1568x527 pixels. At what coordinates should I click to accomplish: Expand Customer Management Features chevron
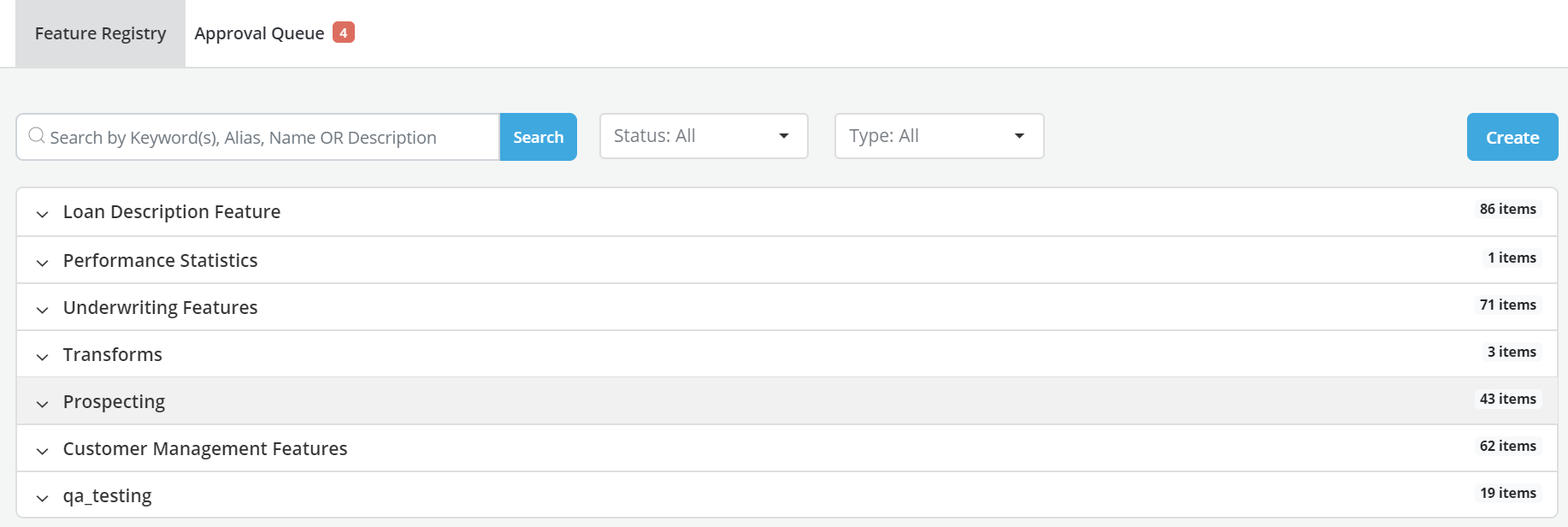42,451
